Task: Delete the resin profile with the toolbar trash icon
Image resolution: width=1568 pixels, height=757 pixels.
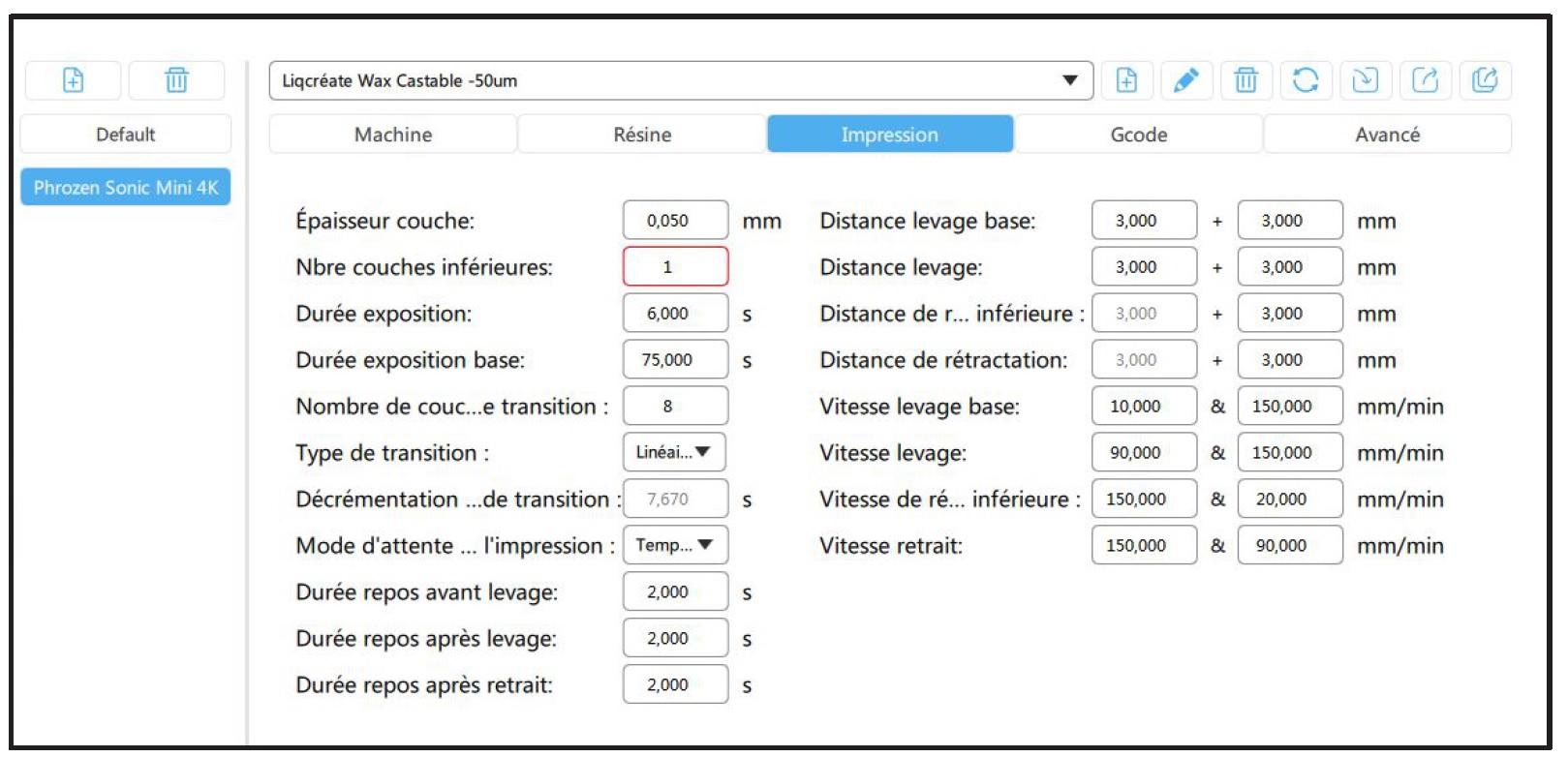Action: 1245,80
